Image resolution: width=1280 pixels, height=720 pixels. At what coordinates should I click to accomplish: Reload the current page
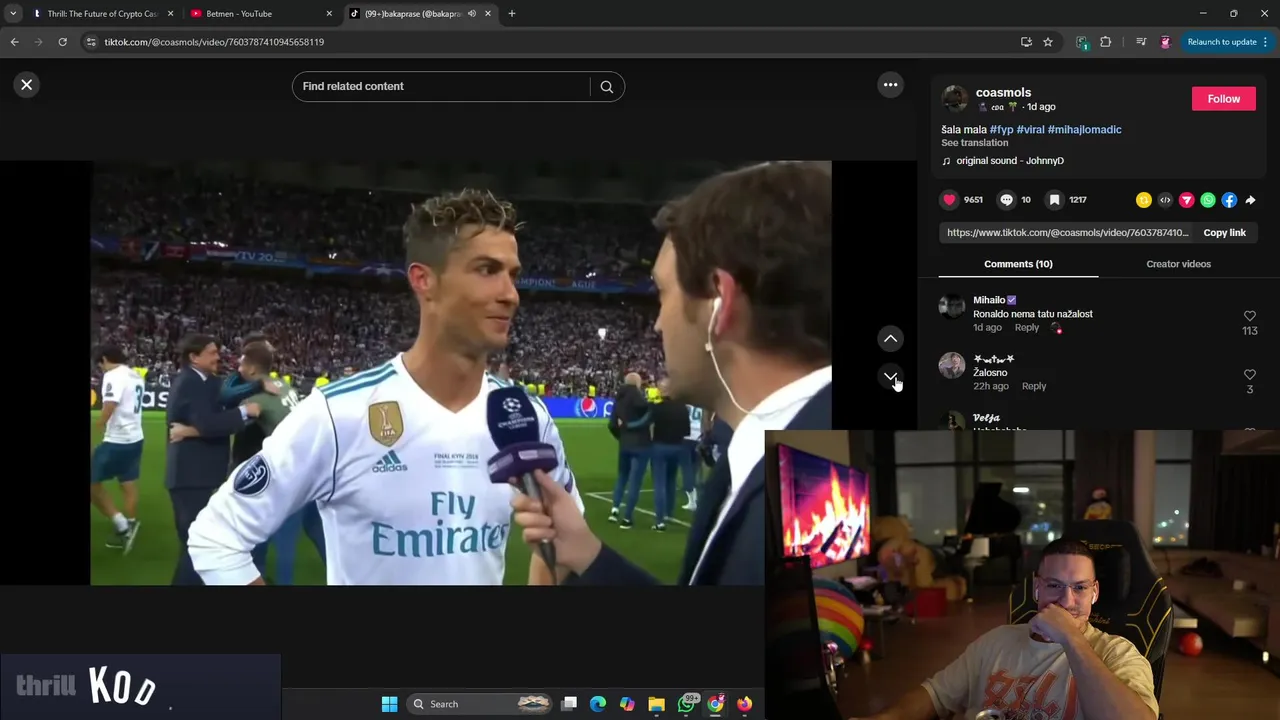click(62, 42)
